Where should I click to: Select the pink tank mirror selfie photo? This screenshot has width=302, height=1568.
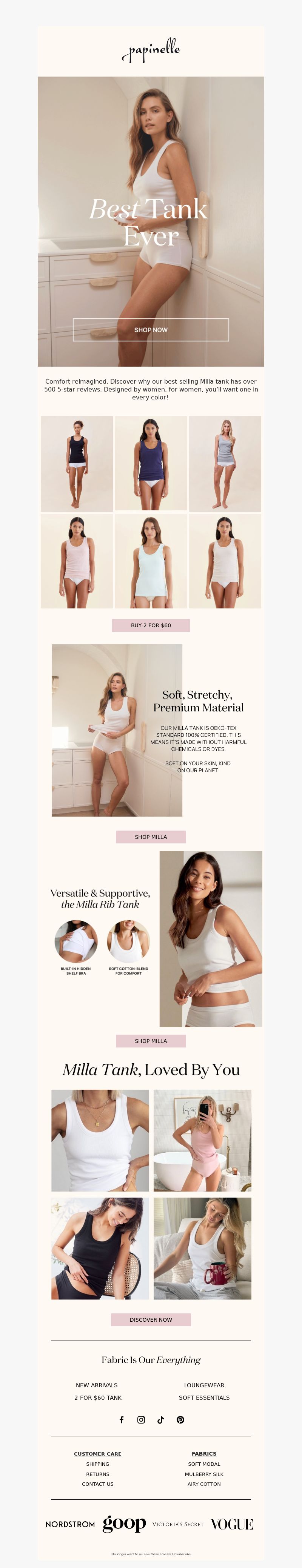point(202,1140)
